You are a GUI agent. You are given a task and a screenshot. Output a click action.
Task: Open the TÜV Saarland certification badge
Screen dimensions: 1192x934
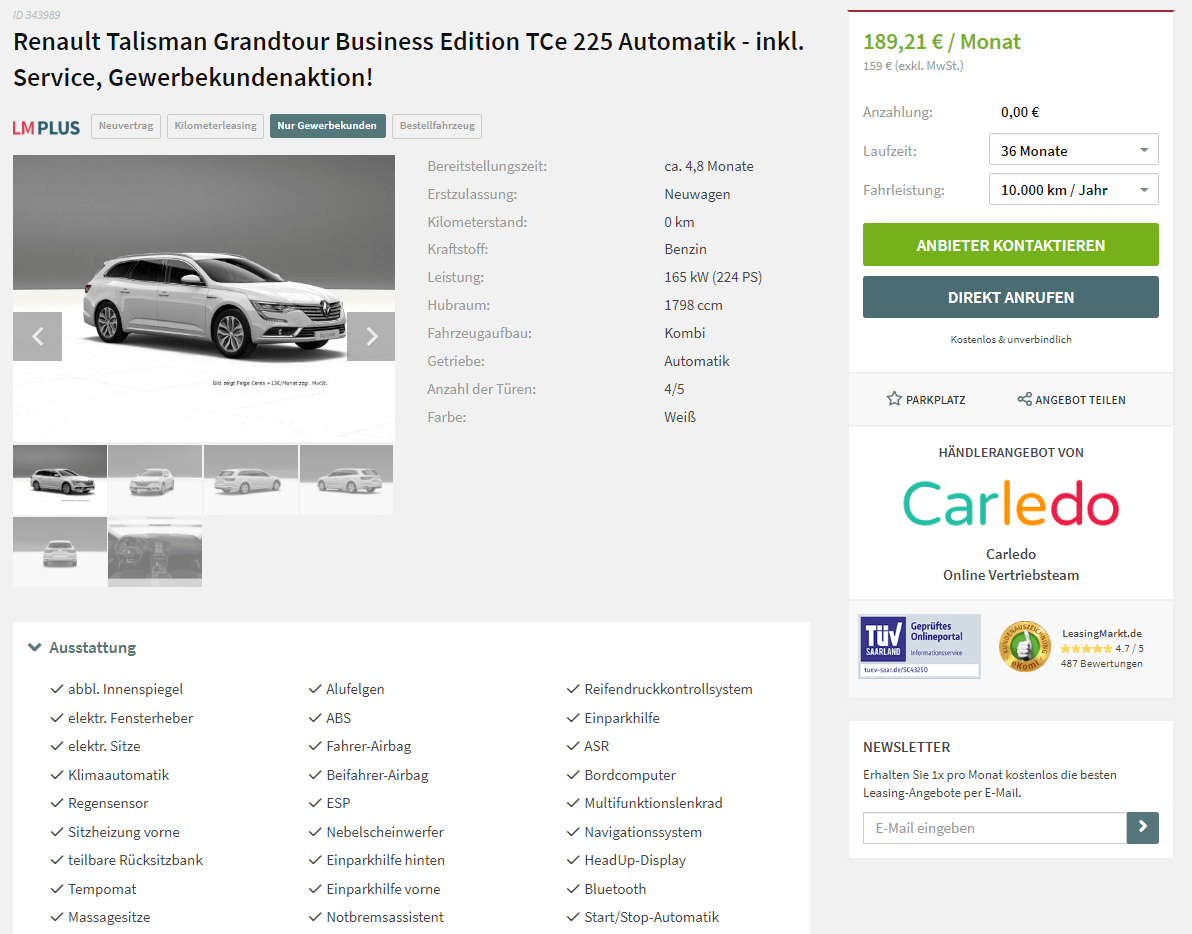tap(919, 646)
